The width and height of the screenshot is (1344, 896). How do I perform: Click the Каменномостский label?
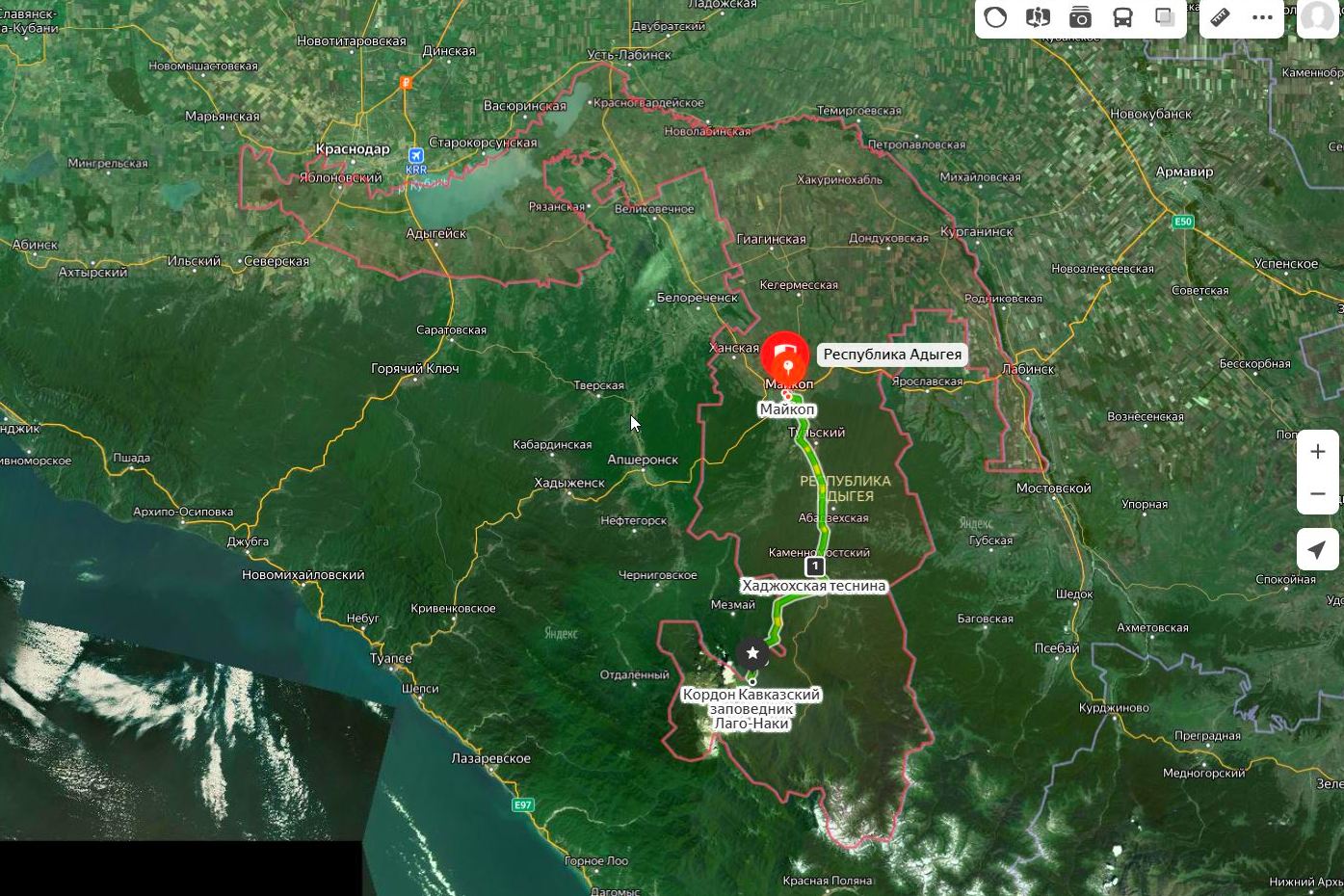tap(819, 553)
